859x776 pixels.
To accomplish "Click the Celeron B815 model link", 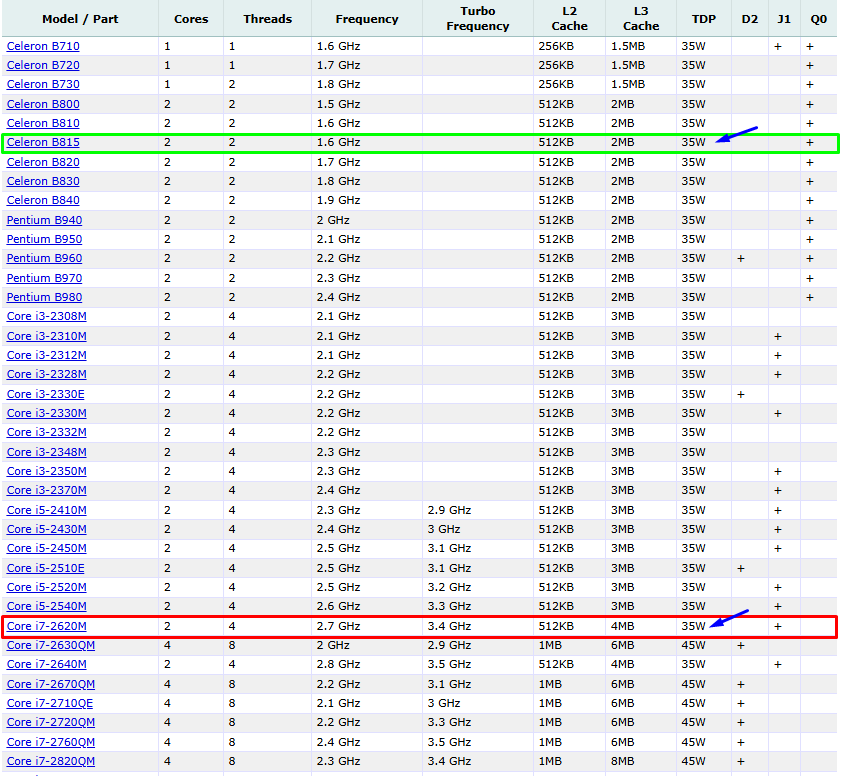I will 43,143.
